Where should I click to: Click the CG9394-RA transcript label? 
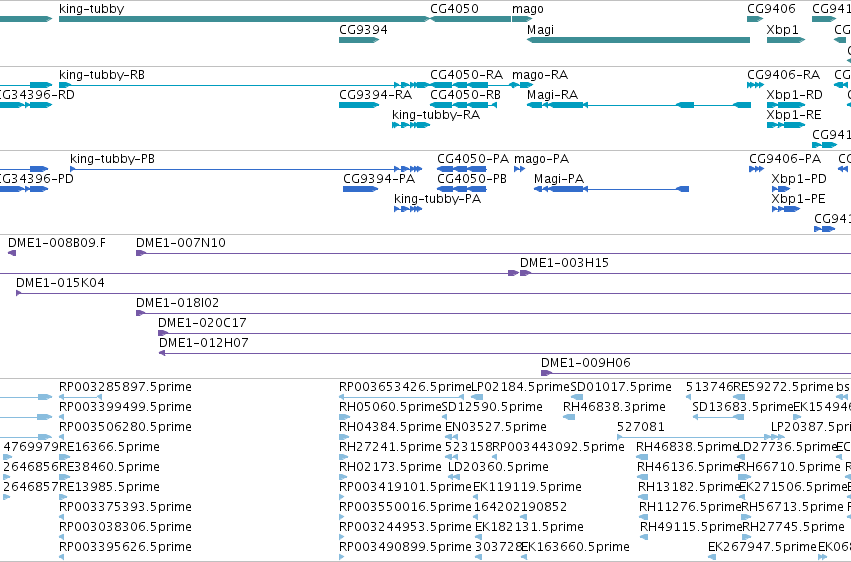(x=376, y=94)
